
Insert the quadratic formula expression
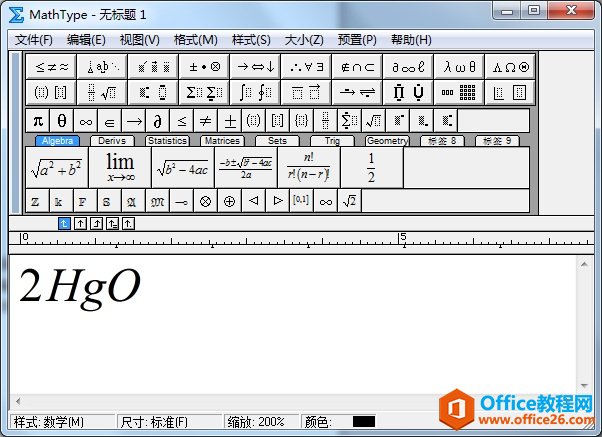[246, 168]
